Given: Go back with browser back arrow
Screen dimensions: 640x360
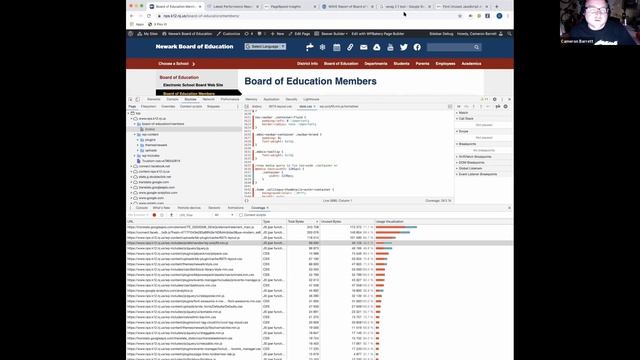Looking at the screenshot, I should [131, 16].
